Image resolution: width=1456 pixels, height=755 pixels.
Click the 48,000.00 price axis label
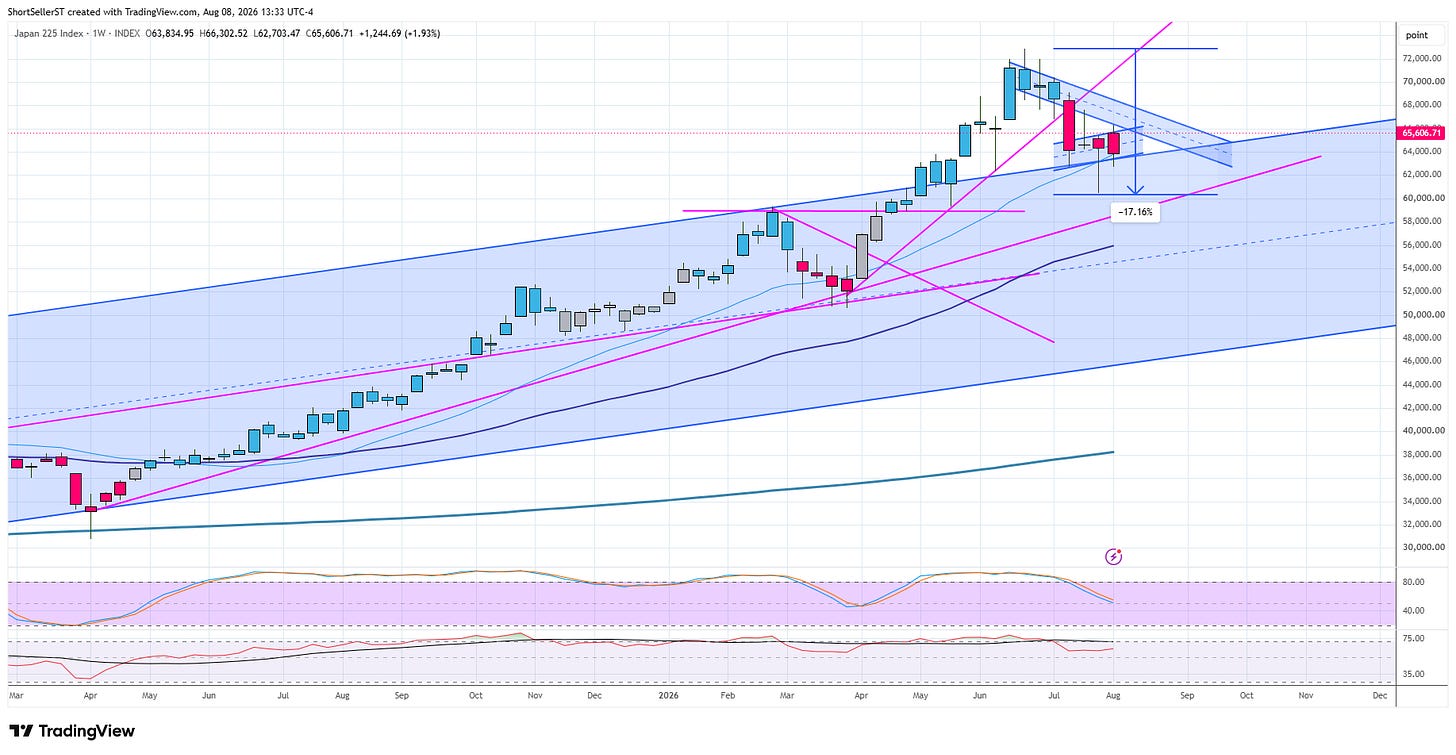[1421, 337]
